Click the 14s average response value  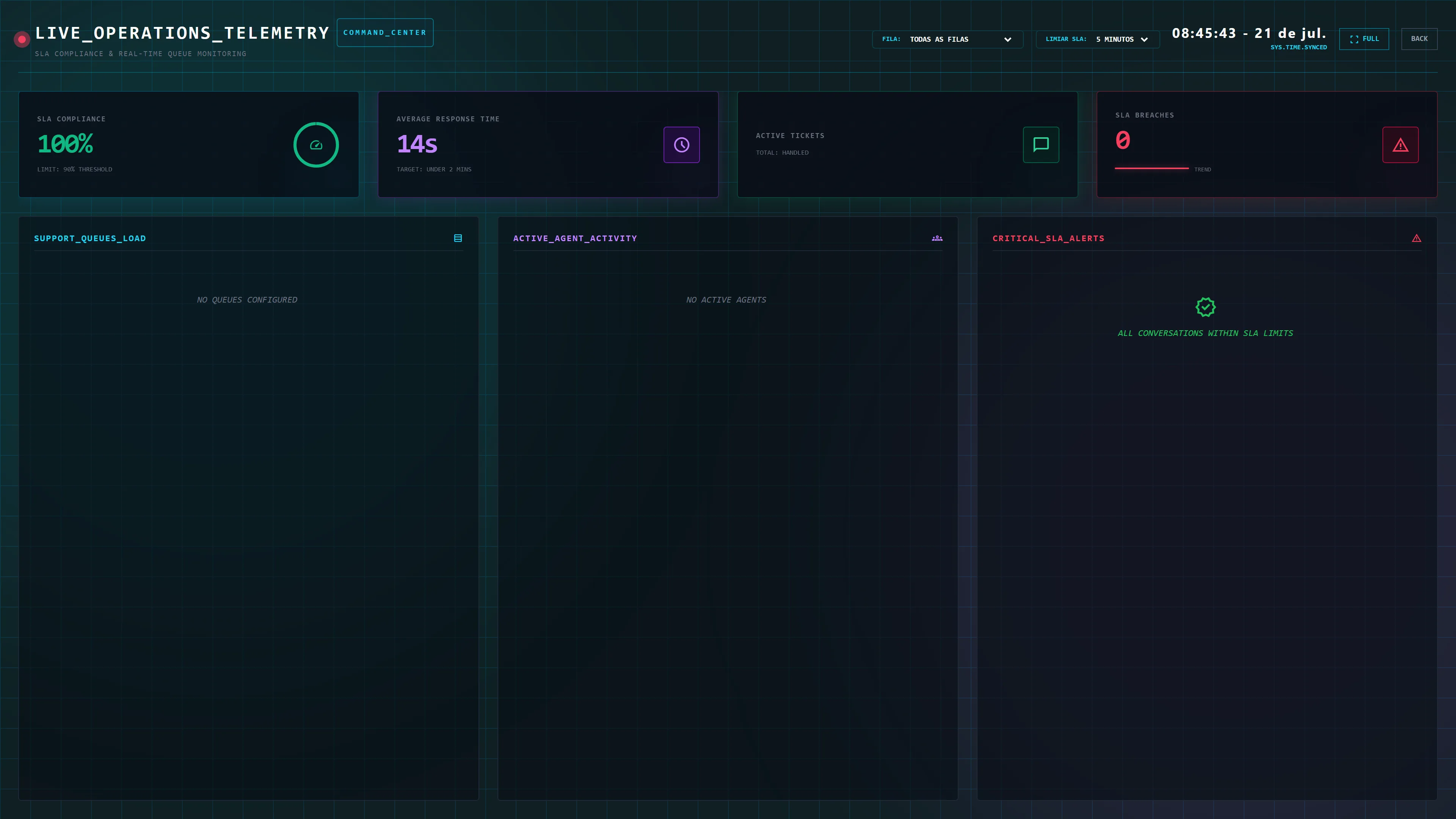pyautogui.click(x=417, y=144)
